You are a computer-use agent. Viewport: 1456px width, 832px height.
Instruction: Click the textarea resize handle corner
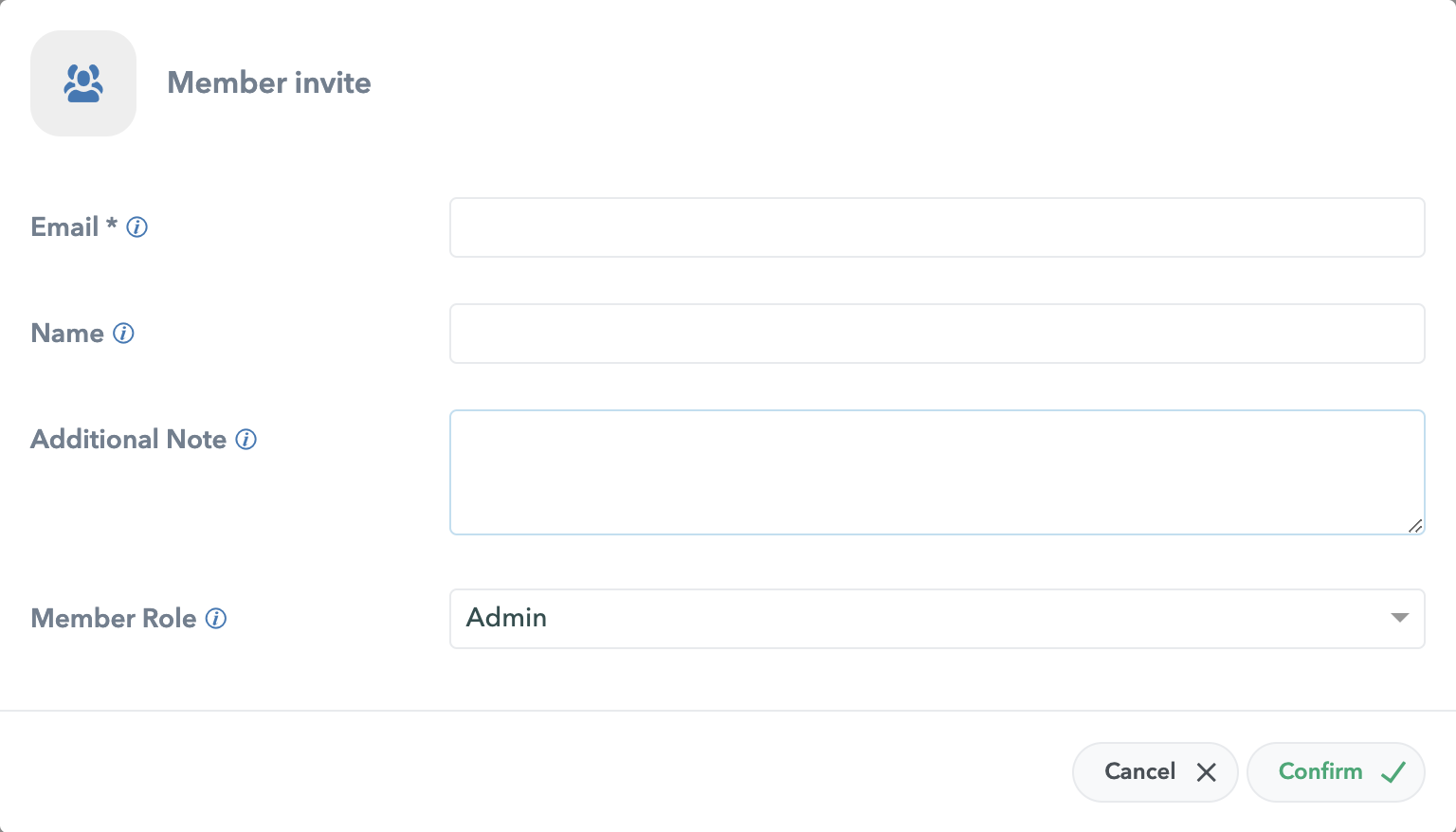pyautogui.click(x=1414, y=526)
